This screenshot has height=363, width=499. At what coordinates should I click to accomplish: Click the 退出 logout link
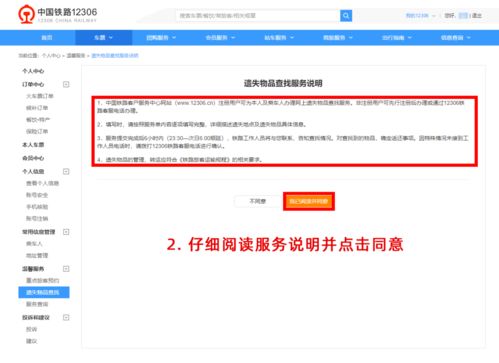477,16
